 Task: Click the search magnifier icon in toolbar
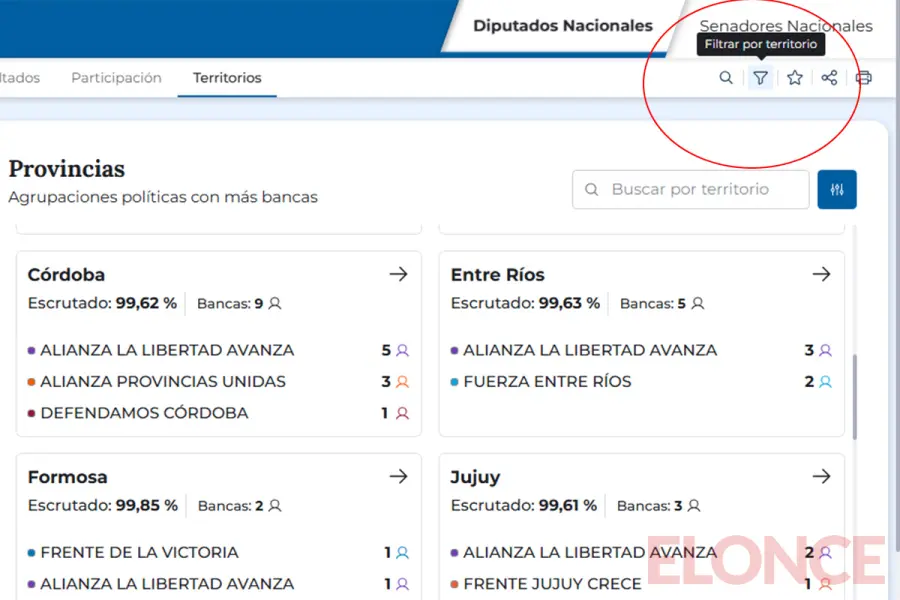[x=726, y=78]
